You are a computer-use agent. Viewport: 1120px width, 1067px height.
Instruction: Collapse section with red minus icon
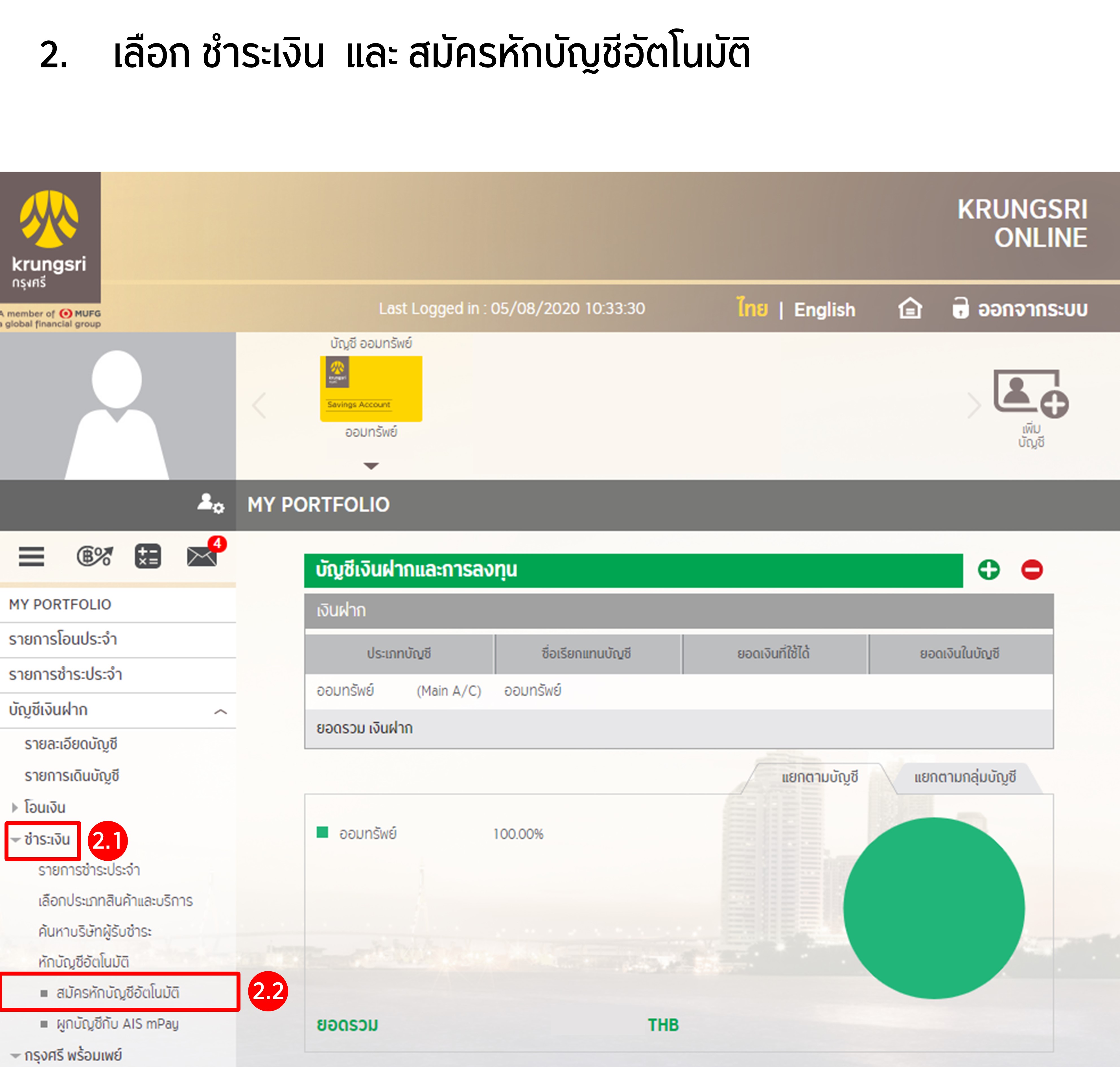1032,569
